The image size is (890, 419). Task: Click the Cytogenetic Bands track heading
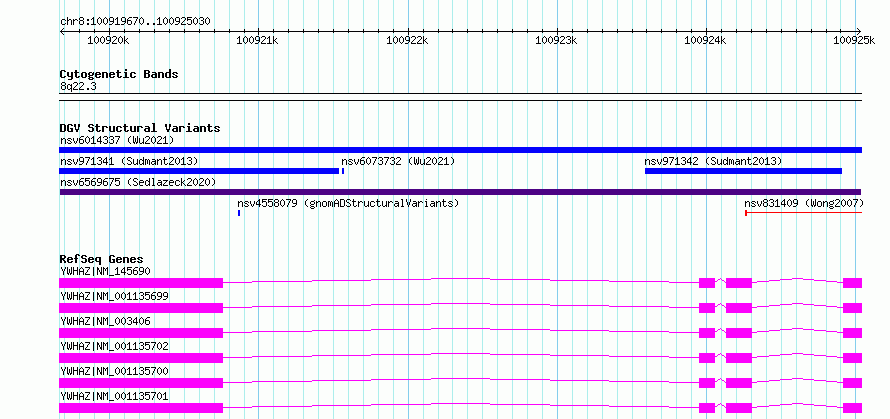click(x=119, y=74)
